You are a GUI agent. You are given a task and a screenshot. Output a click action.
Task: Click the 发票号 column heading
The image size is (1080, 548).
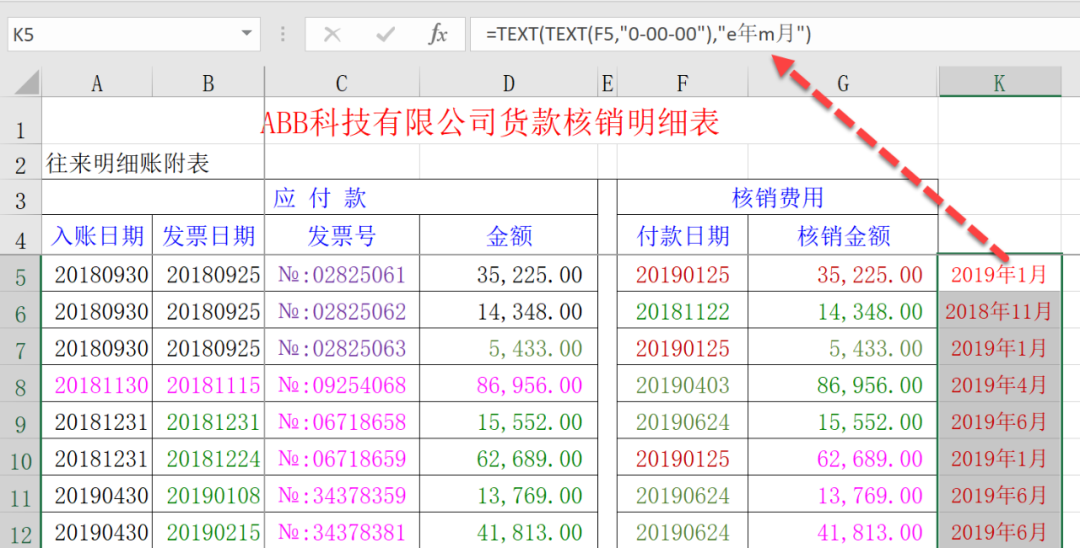pyautogui.click(x=342, y=236)
